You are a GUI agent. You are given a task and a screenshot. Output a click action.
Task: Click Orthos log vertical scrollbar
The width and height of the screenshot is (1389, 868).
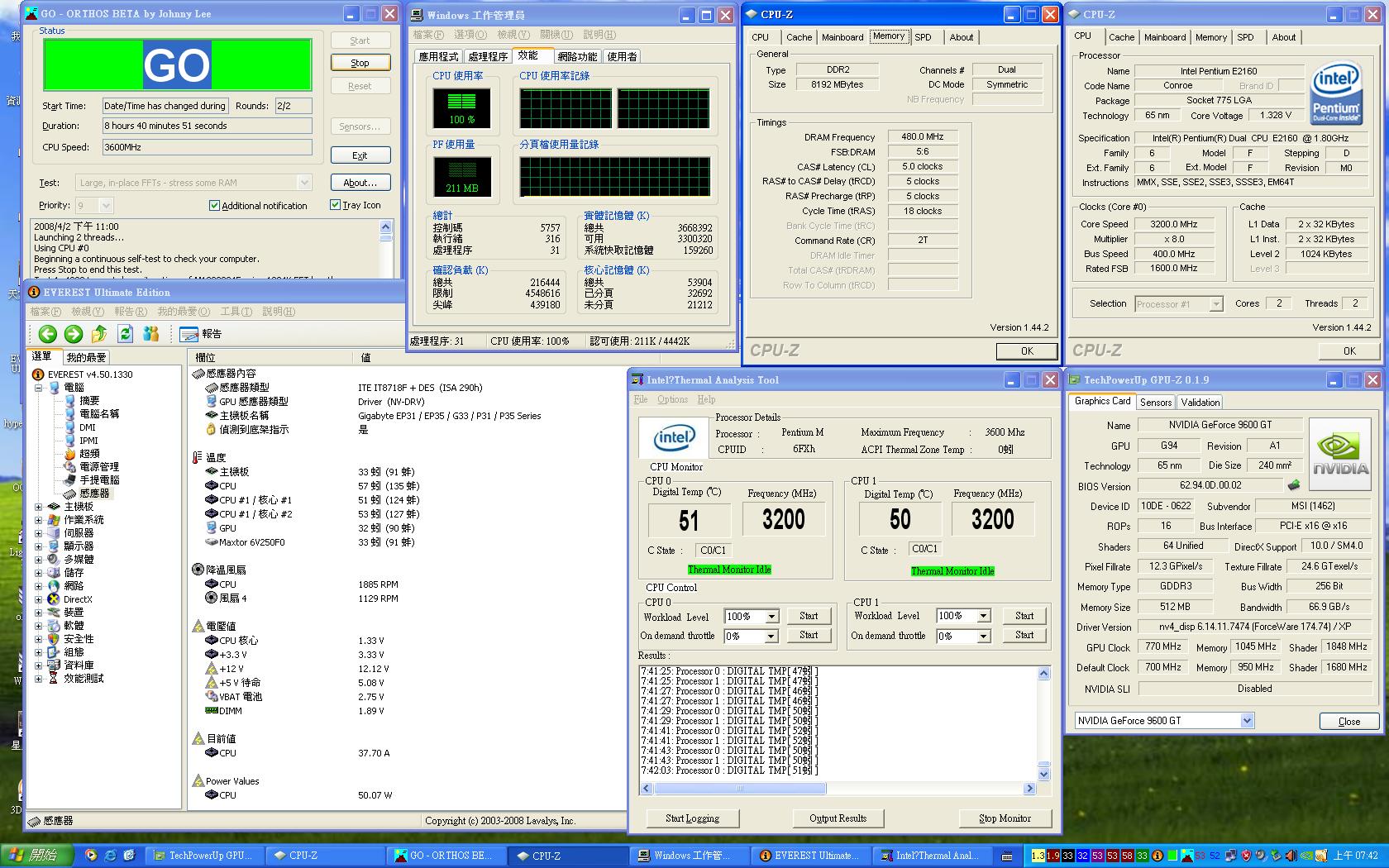pos(386,248)
